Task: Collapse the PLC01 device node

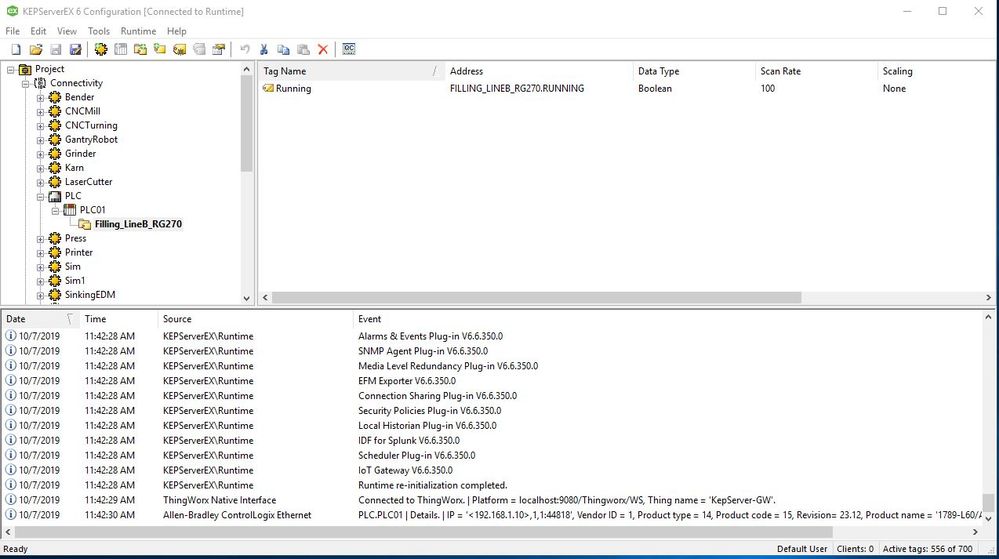Action: coord(55,210)
